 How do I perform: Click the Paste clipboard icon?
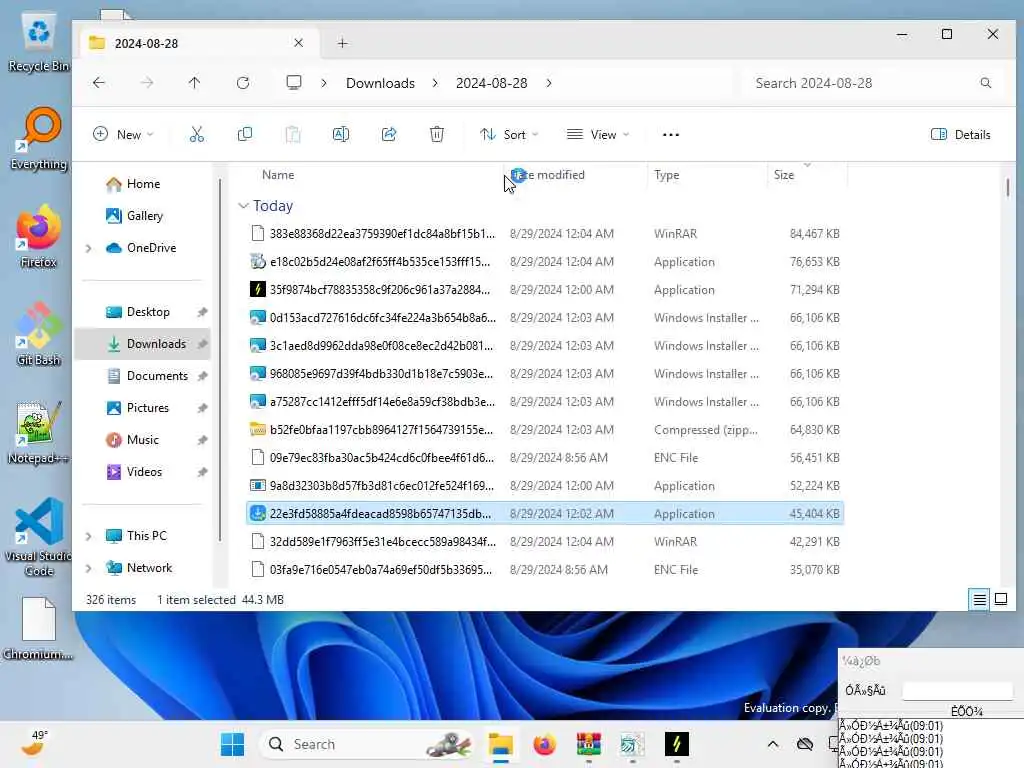pyautogui.click(x=293, y=135)
